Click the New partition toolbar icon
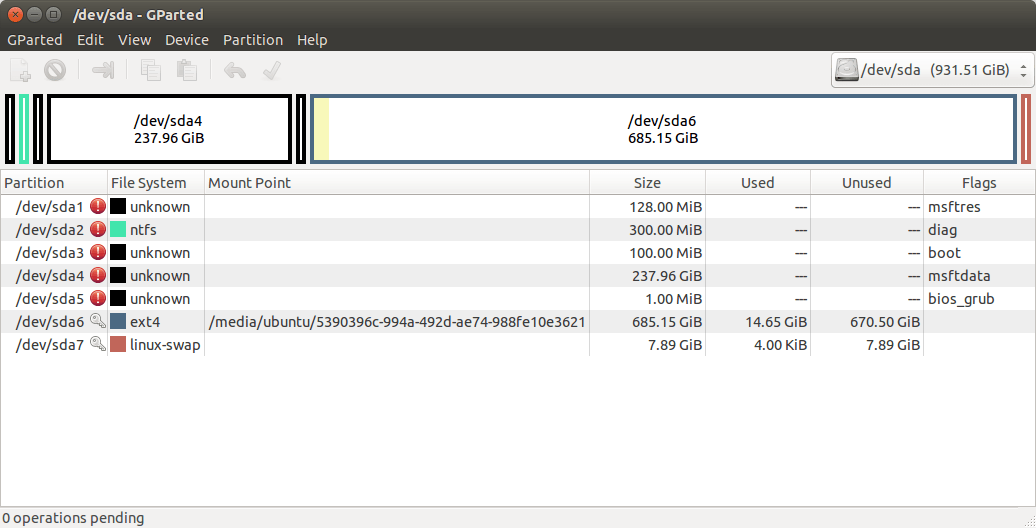1036x528 pixels. 20,71
